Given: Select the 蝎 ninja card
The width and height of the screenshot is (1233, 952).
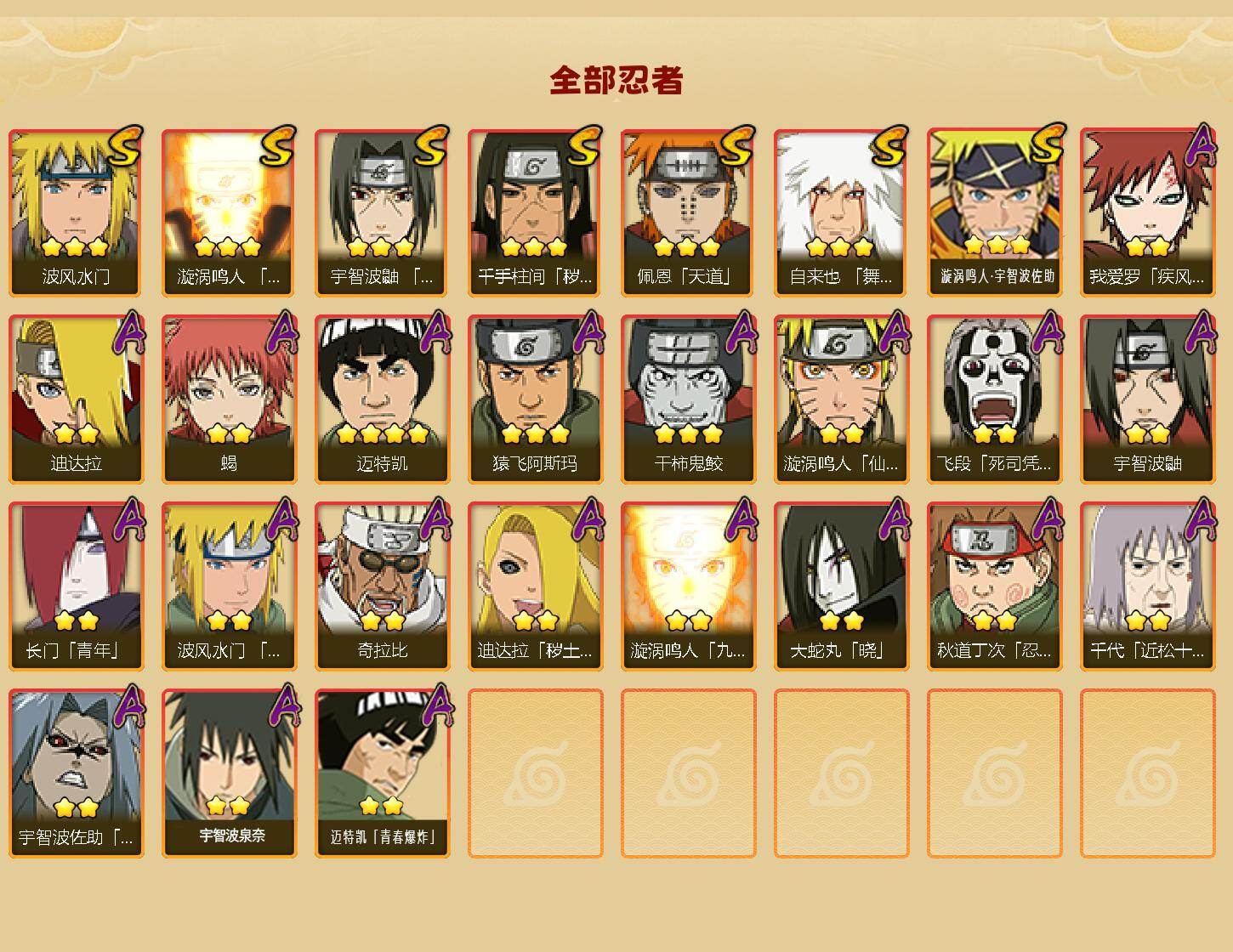Looking at the screenshot, I should (229, 399).
